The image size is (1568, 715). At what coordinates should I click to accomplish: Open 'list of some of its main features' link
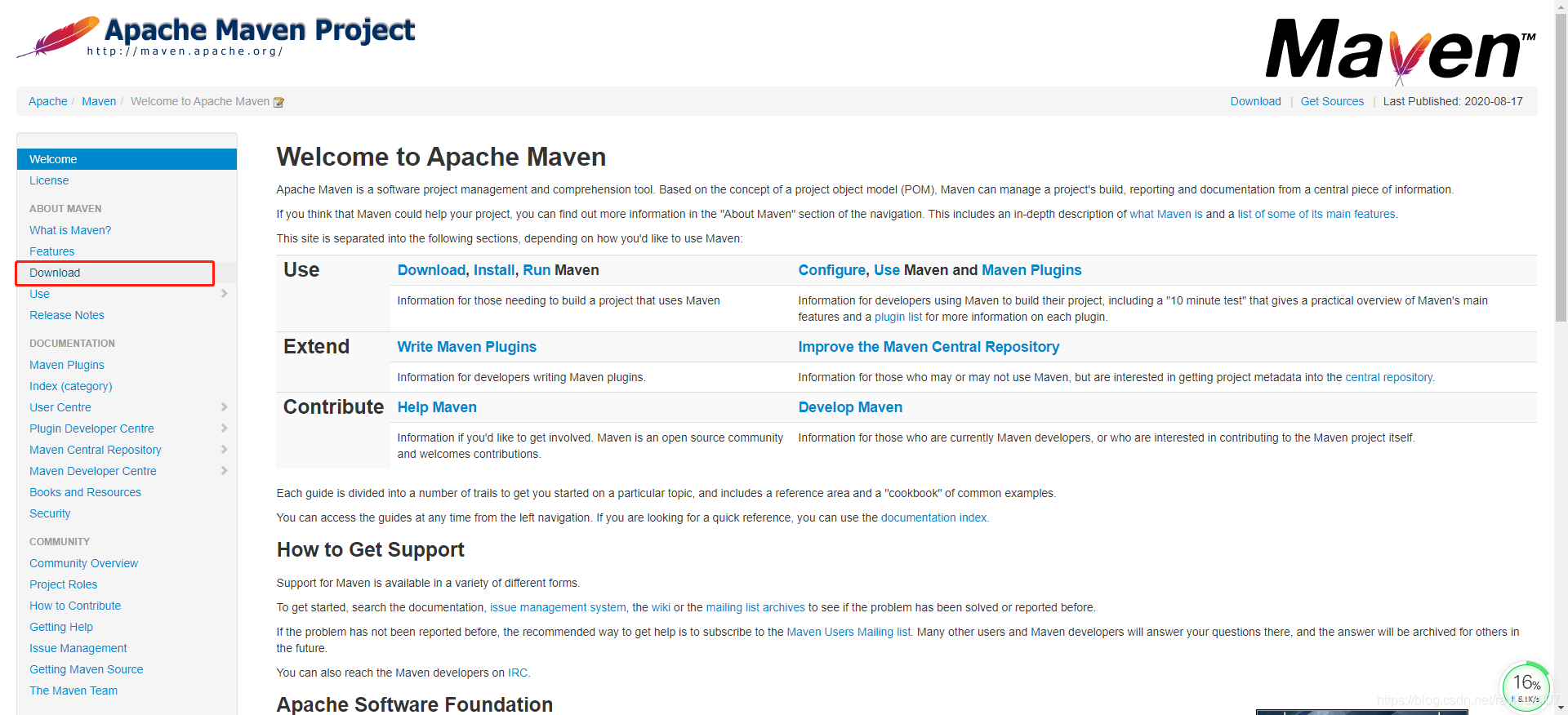coord(1316,214)
